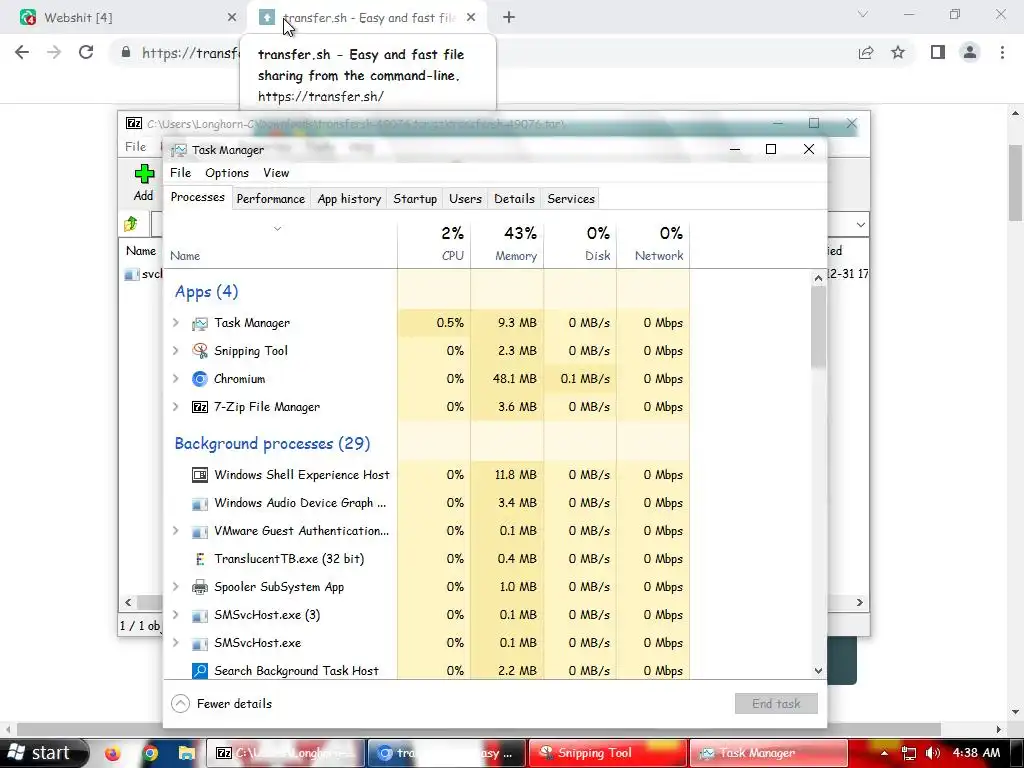Viewport: 1024px width, 768px height.
Task: Click the VMware Guest Authentication icon
Action: (x=199, y=532)
